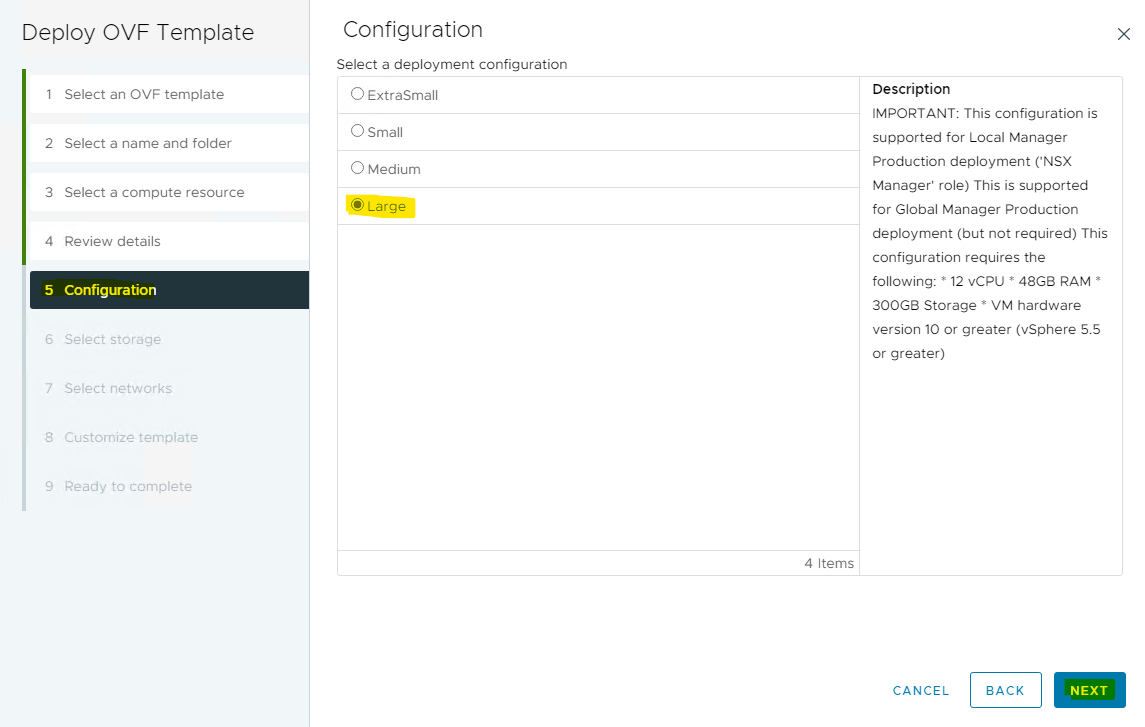
Task: Go to step 1 Select an OVF template
Action: [x=144, y=94]
